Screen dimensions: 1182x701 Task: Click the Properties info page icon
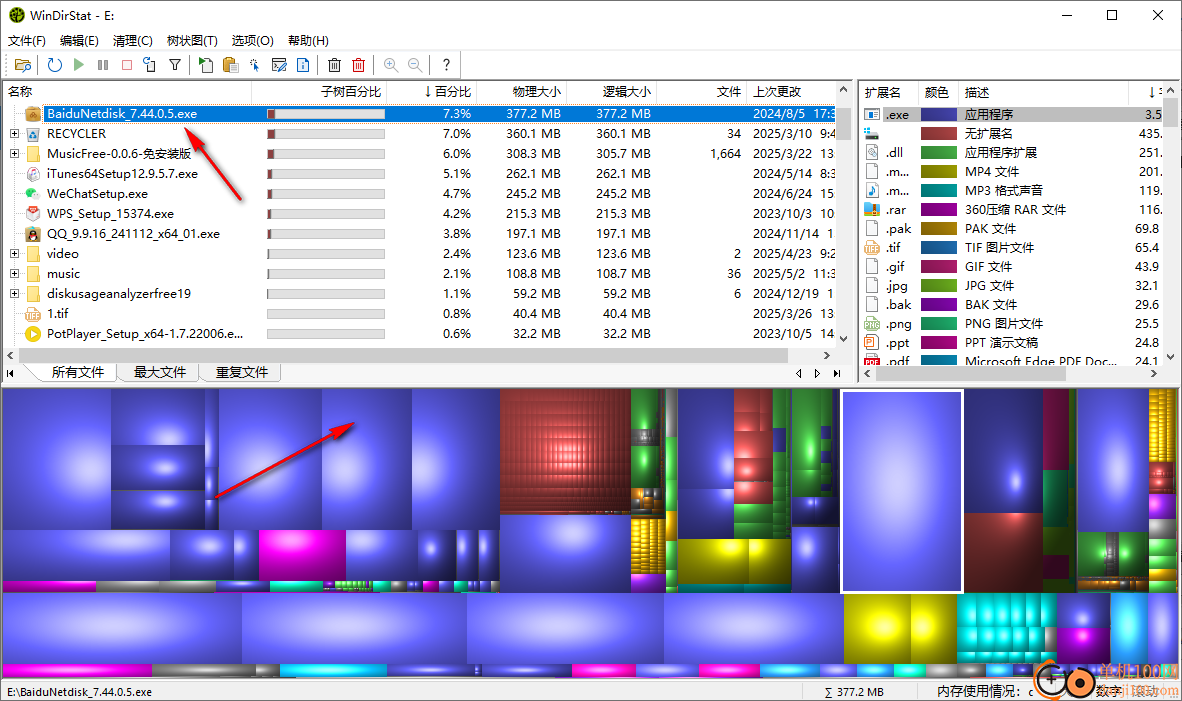coord(303,65)
